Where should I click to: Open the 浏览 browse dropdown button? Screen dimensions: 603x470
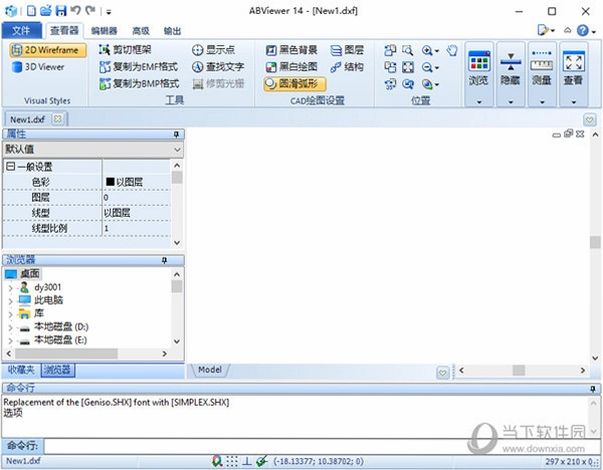point(479,75)
